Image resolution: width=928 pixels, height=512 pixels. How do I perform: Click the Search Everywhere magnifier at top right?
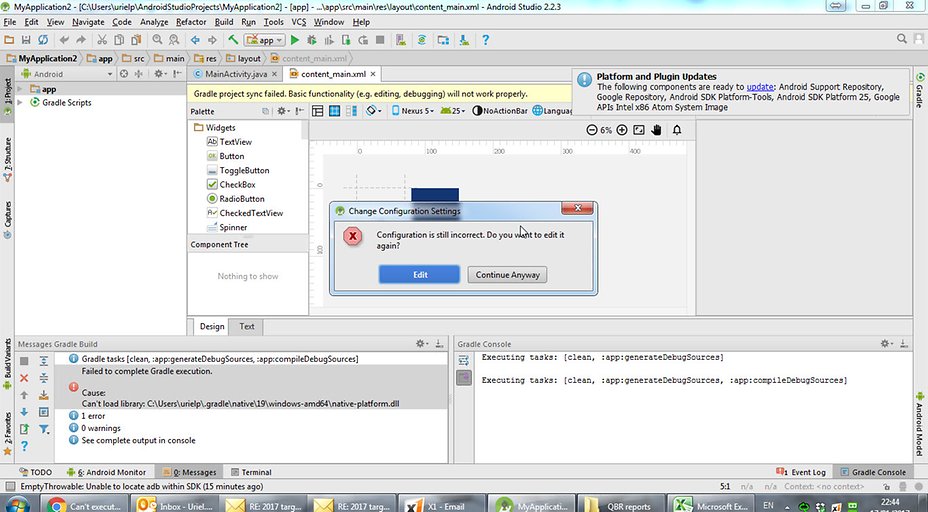coord(901,39)
